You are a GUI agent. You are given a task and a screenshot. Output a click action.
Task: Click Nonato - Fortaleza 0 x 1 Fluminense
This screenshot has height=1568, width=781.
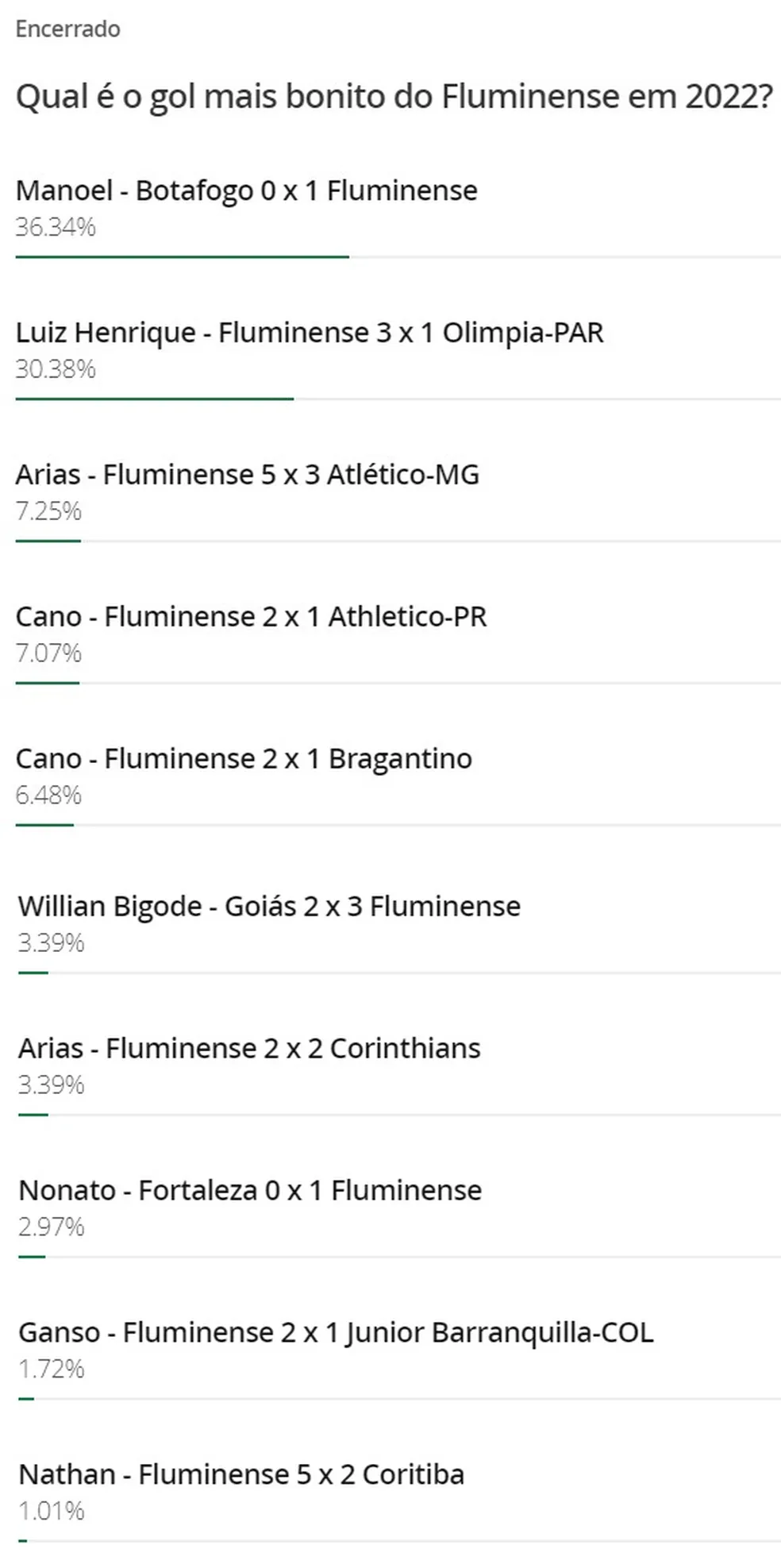(250, 1191)
